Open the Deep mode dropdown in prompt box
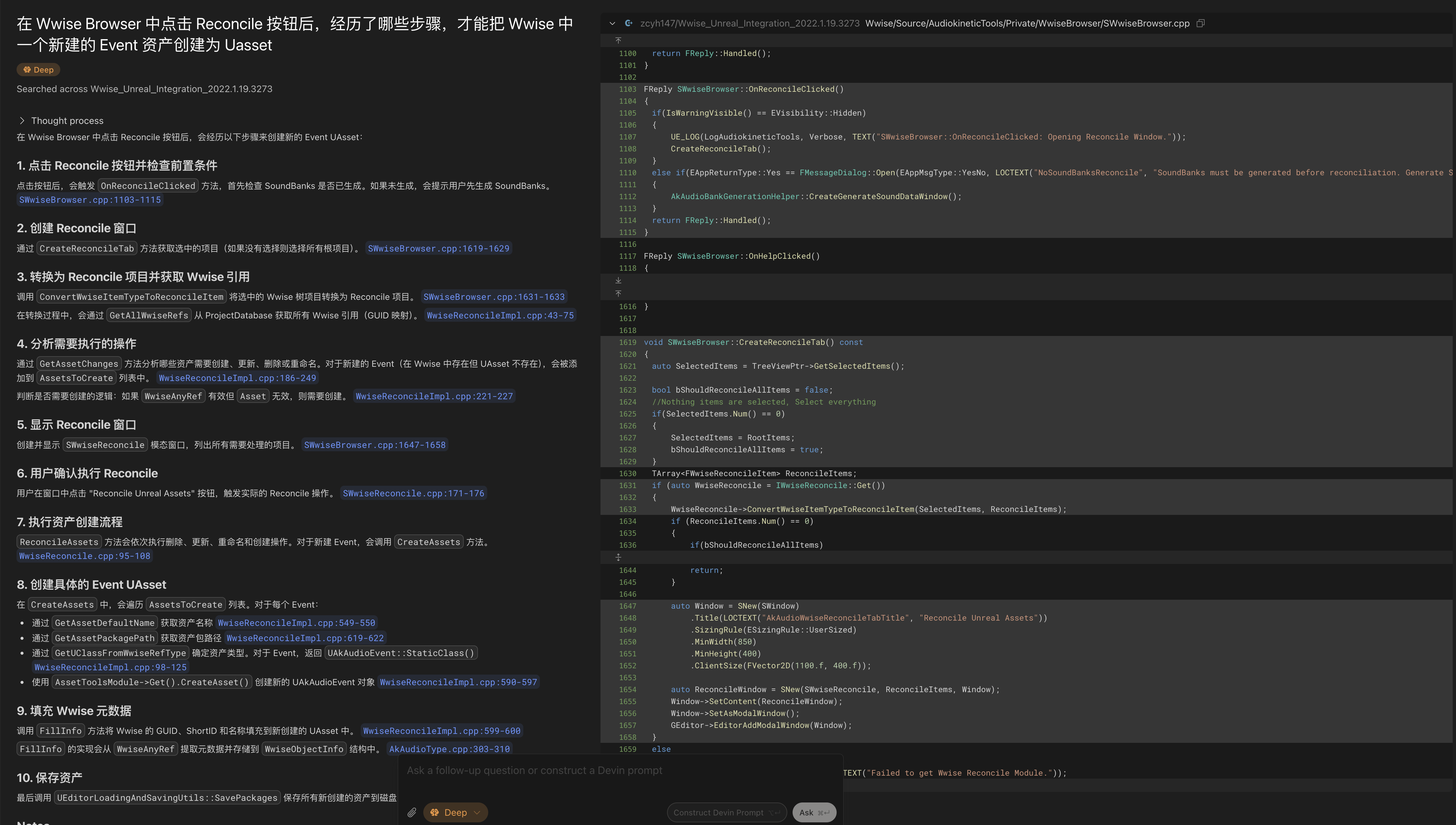Viewport: 1456px width, 825px height. tap(455, 812)
